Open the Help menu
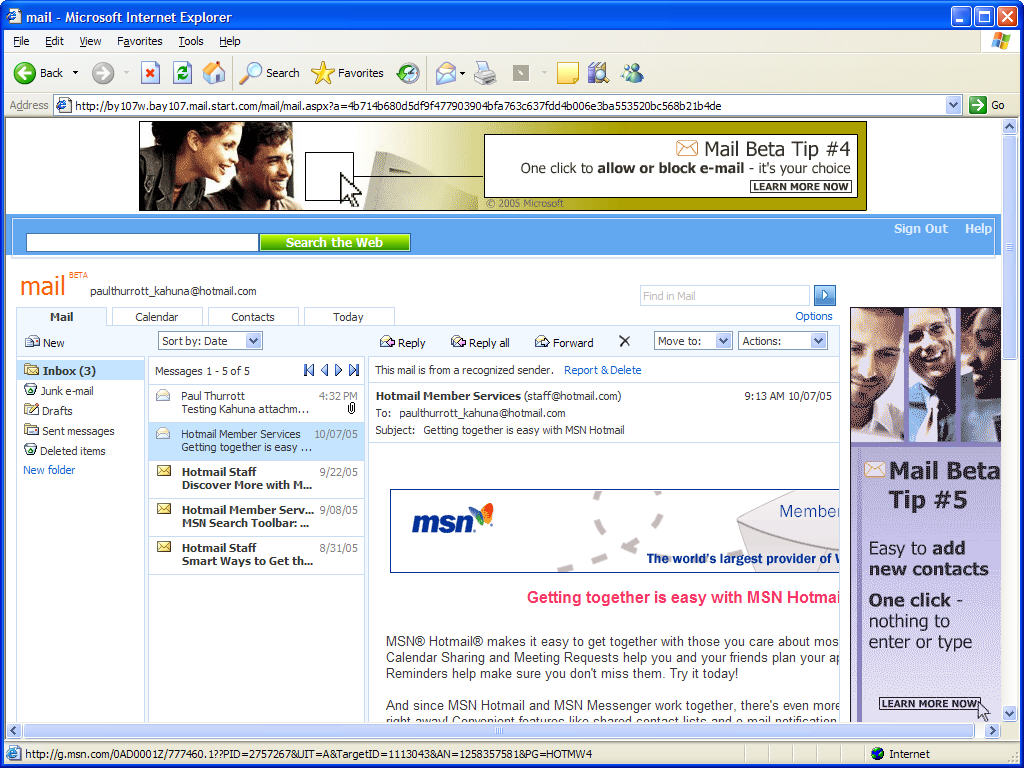This screenshot has width=1024, height=768. (229, 41)
